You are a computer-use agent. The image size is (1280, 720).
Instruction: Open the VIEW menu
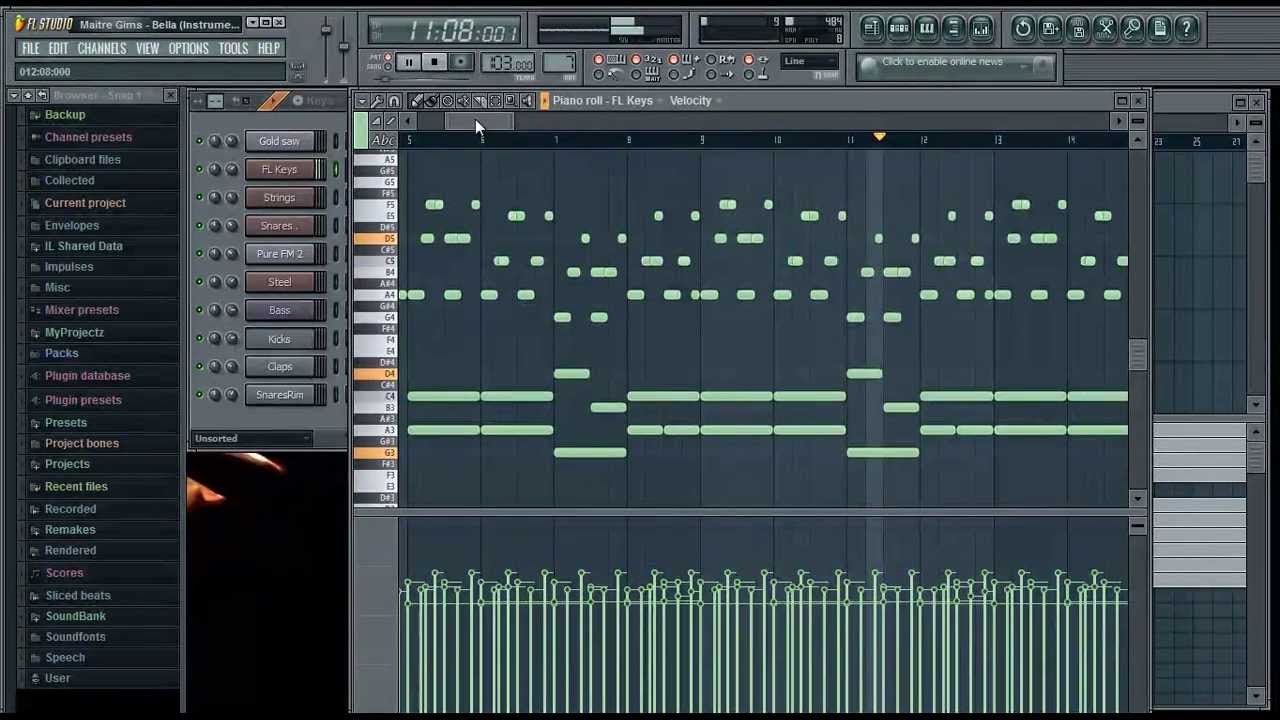tap(147, 48)
